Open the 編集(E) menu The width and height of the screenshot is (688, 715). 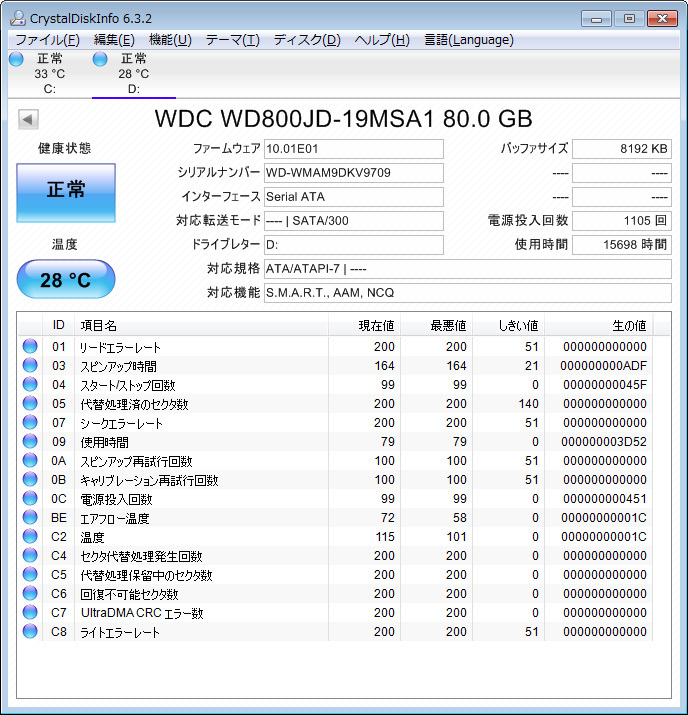pos(114,40)
